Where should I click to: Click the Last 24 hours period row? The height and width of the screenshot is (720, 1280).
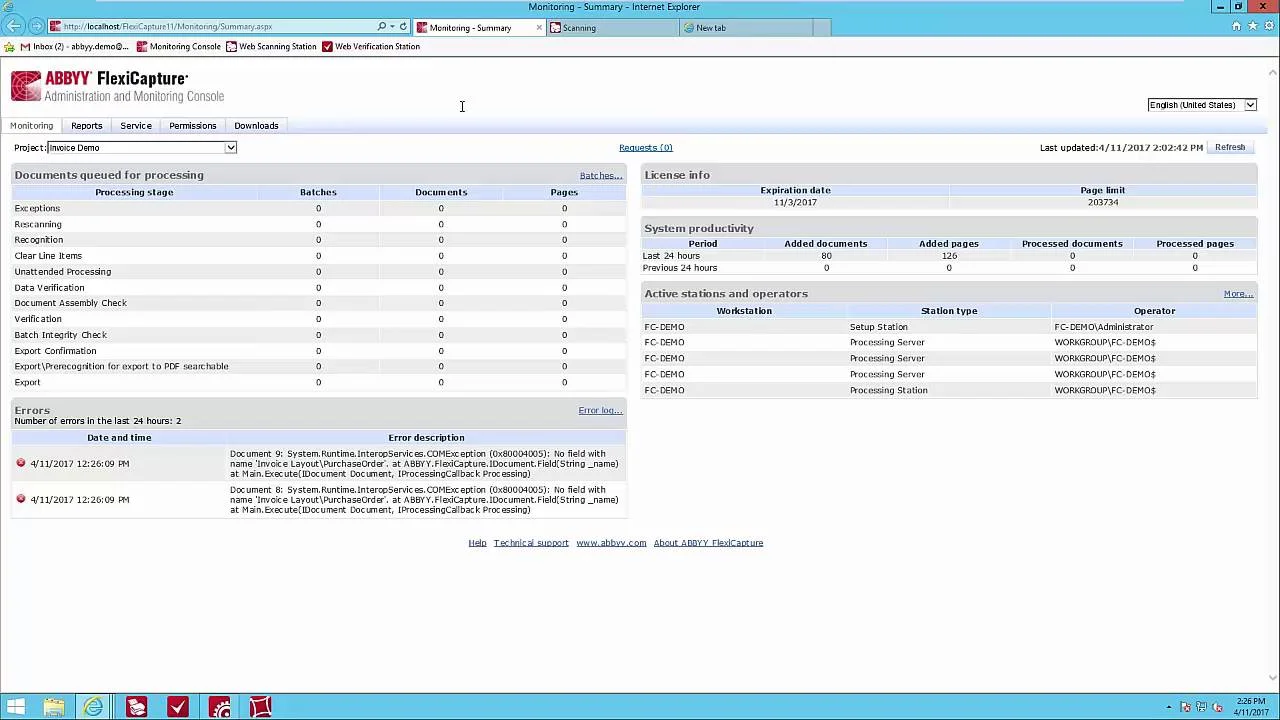click(x=948, y=256)
